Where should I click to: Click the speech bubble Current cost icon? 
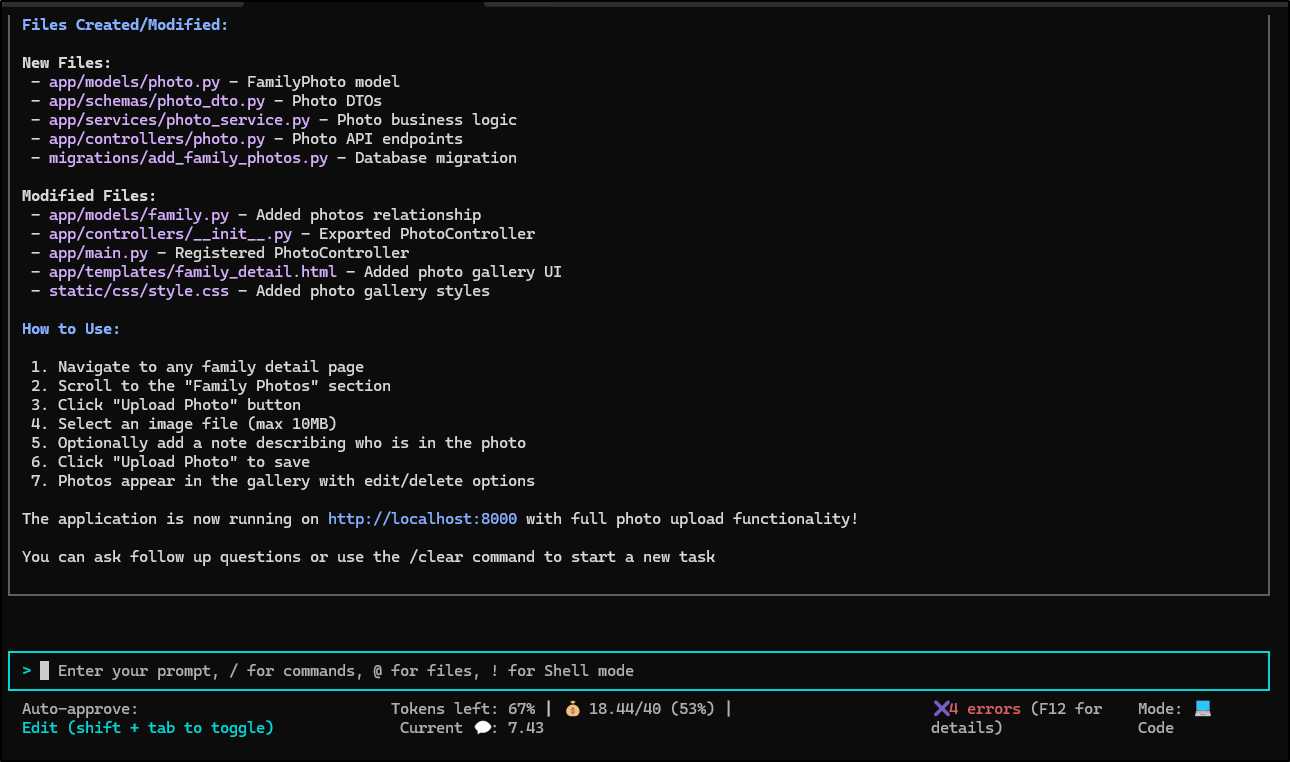483,728
